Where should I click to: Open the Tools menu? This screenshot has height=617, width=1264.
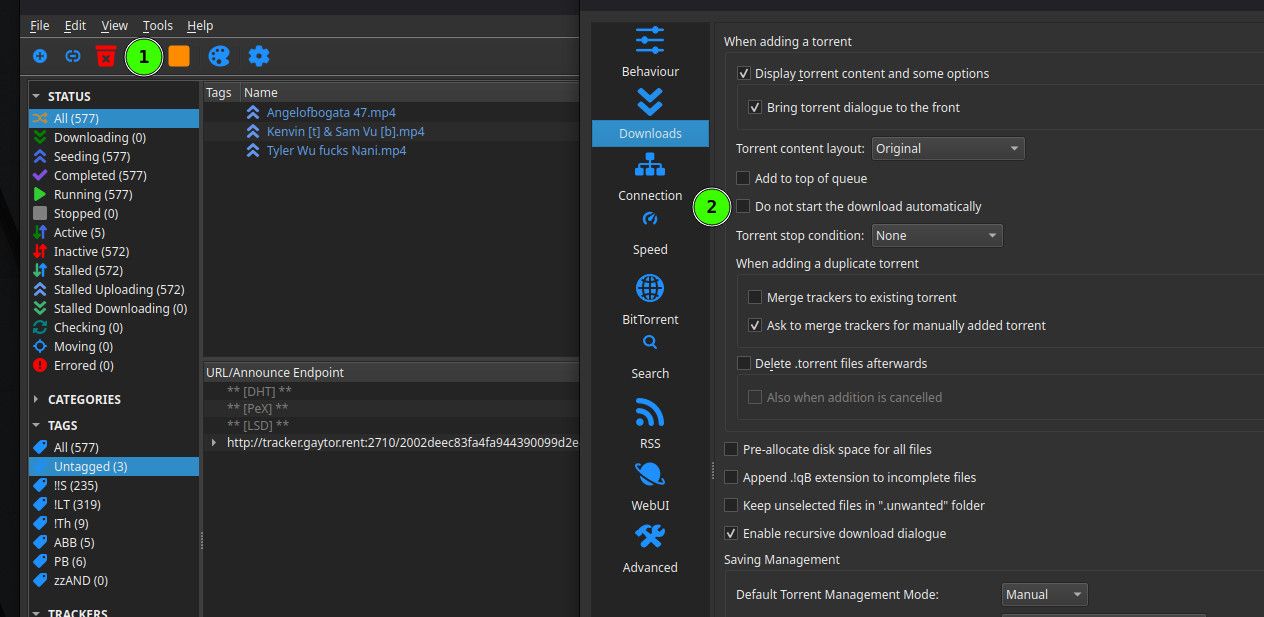click(158, 25)
